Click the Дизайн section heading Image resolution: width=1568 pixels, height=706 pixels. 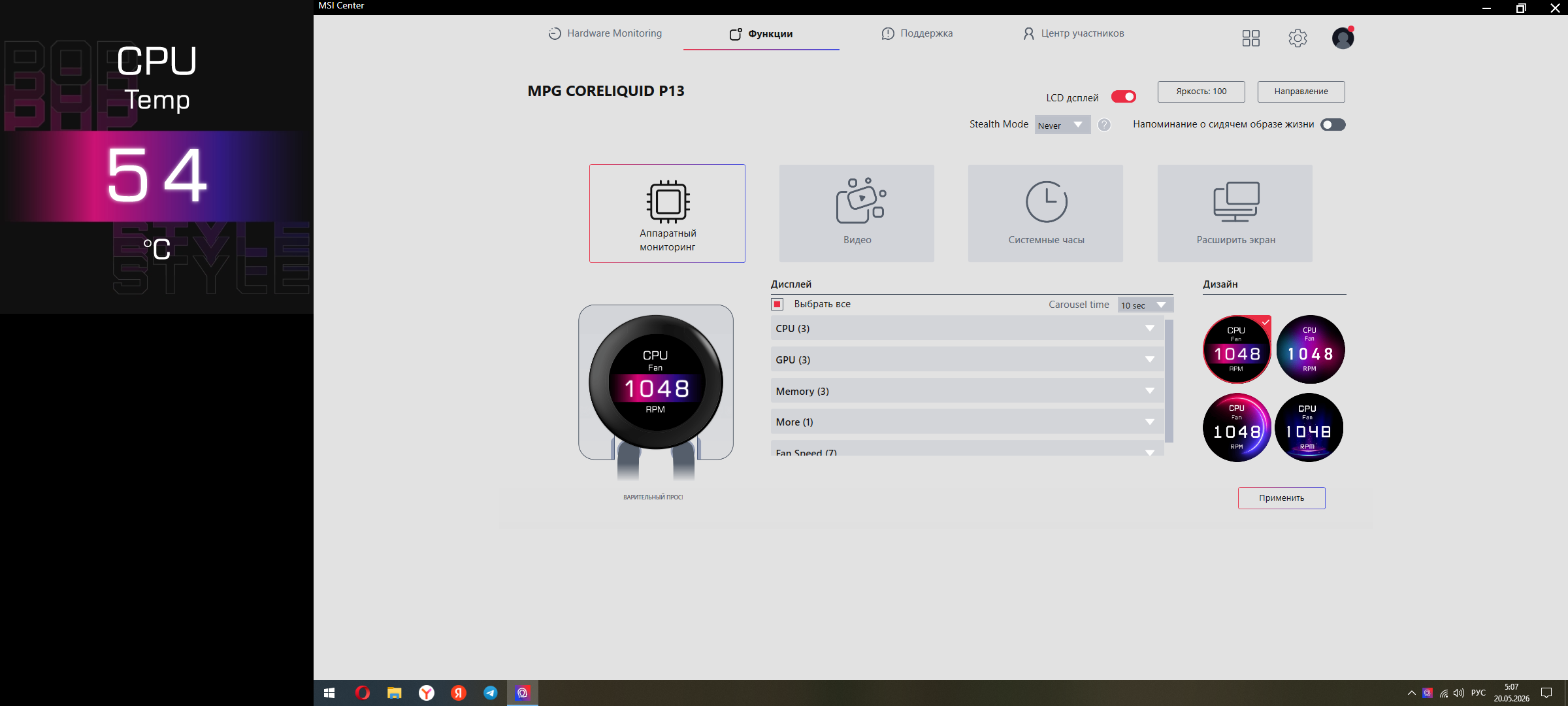point(1220,284)
